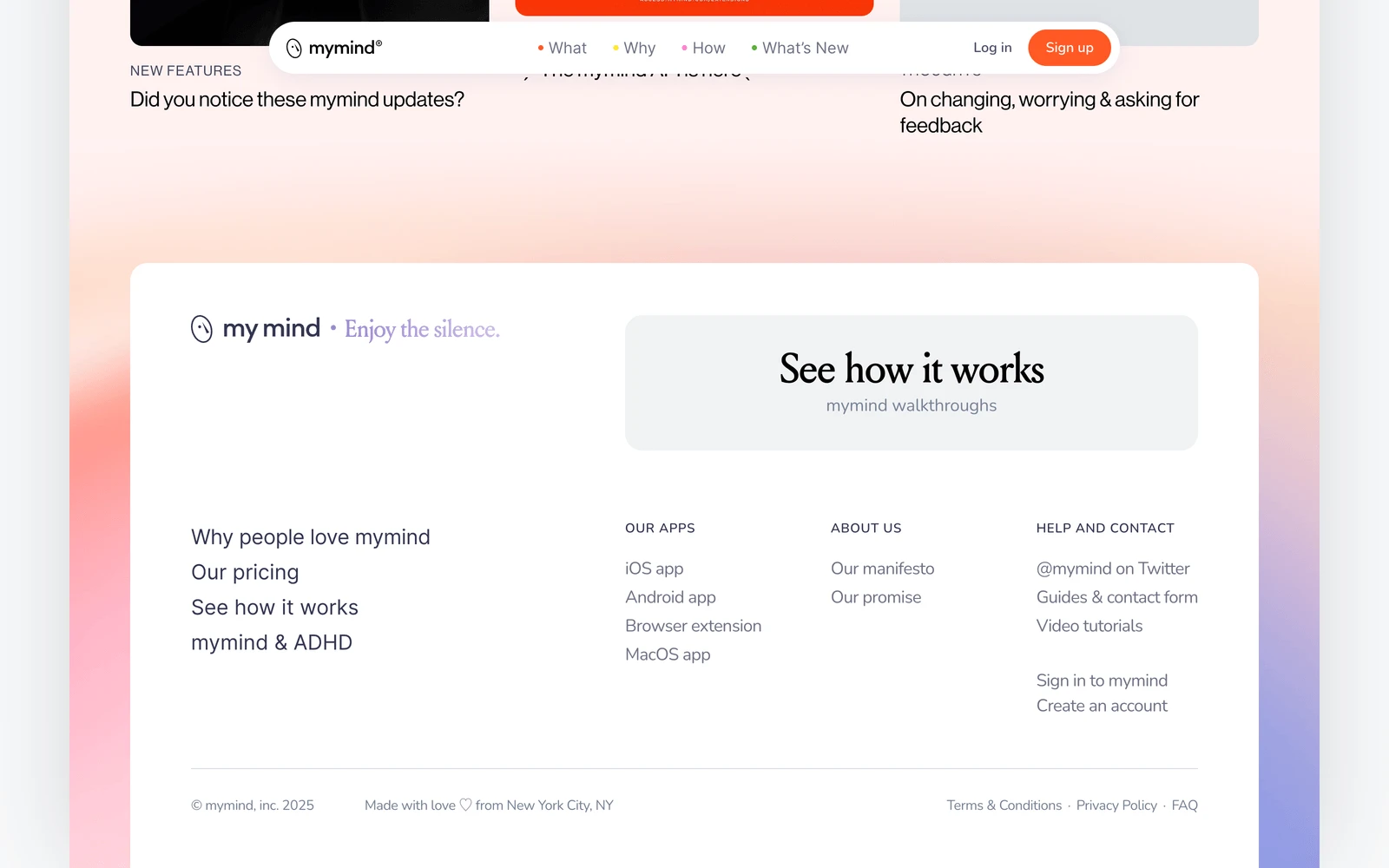Image resolution: width=1389 pixels, height=868 pixels.
Task: Open 'Guides & contact form' link
Action: click(x=1117, y=597)
